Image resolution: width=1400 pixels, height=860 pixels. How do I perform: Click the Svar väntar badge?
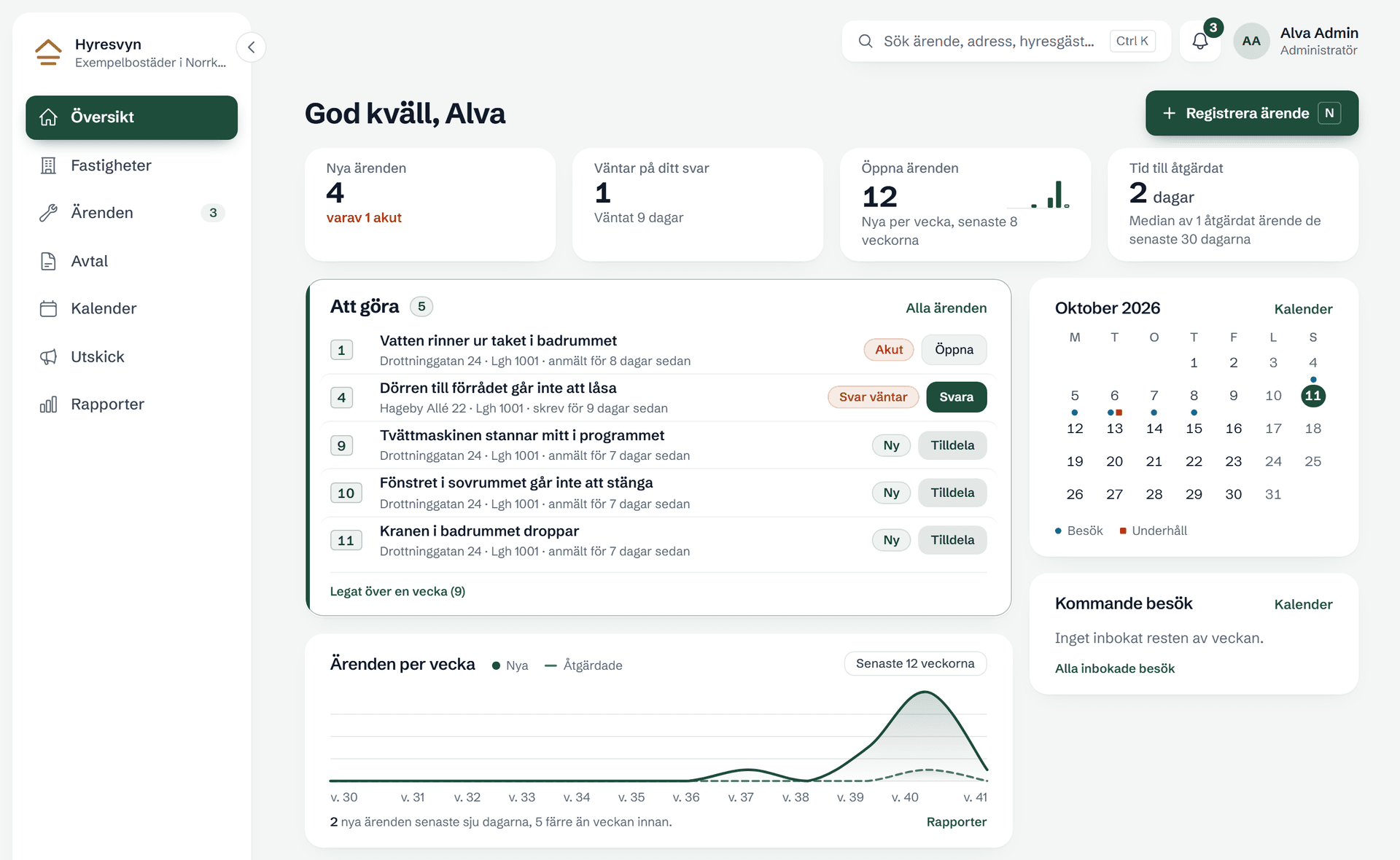[x=873, y=397]
